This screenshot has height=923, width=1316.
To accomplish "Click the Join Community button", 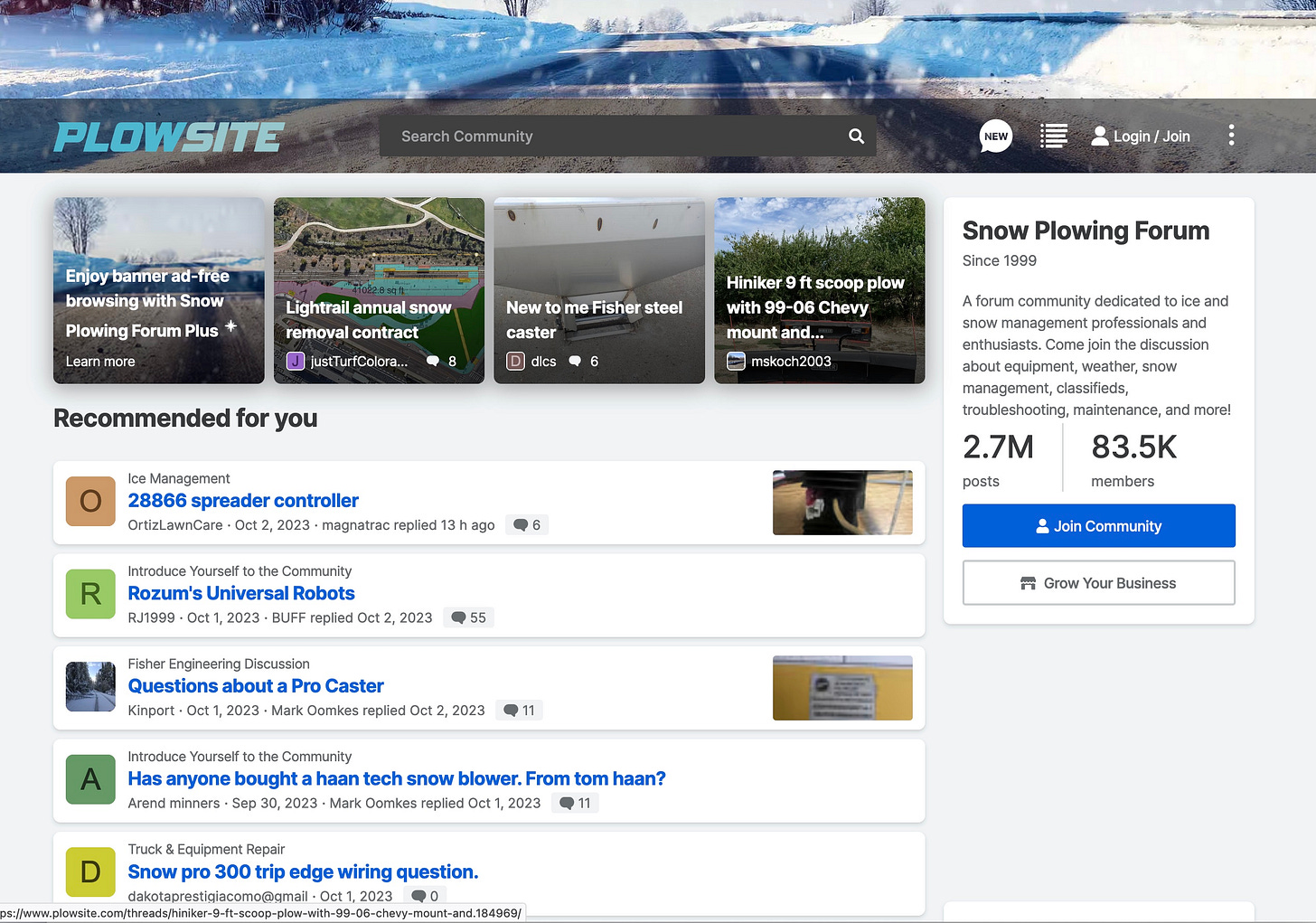I will pos(1098,525).
